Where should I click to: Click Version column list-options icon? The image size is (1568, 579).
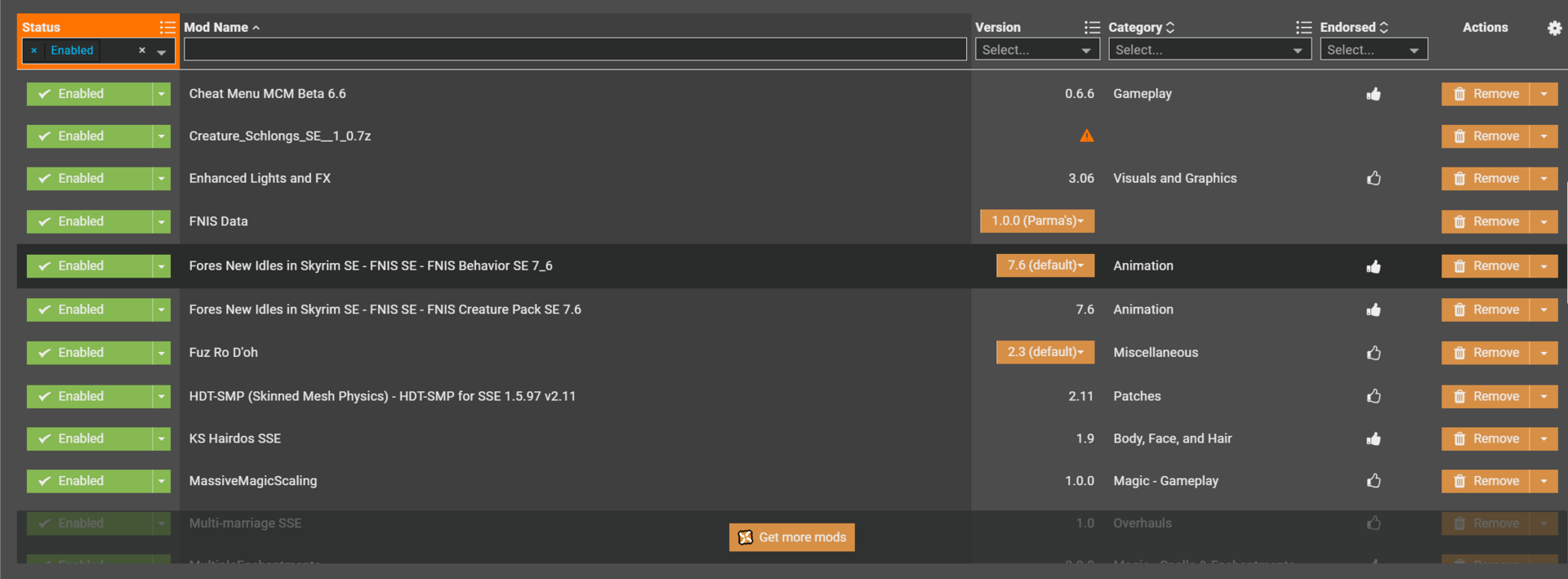(x=1092, y=27)
